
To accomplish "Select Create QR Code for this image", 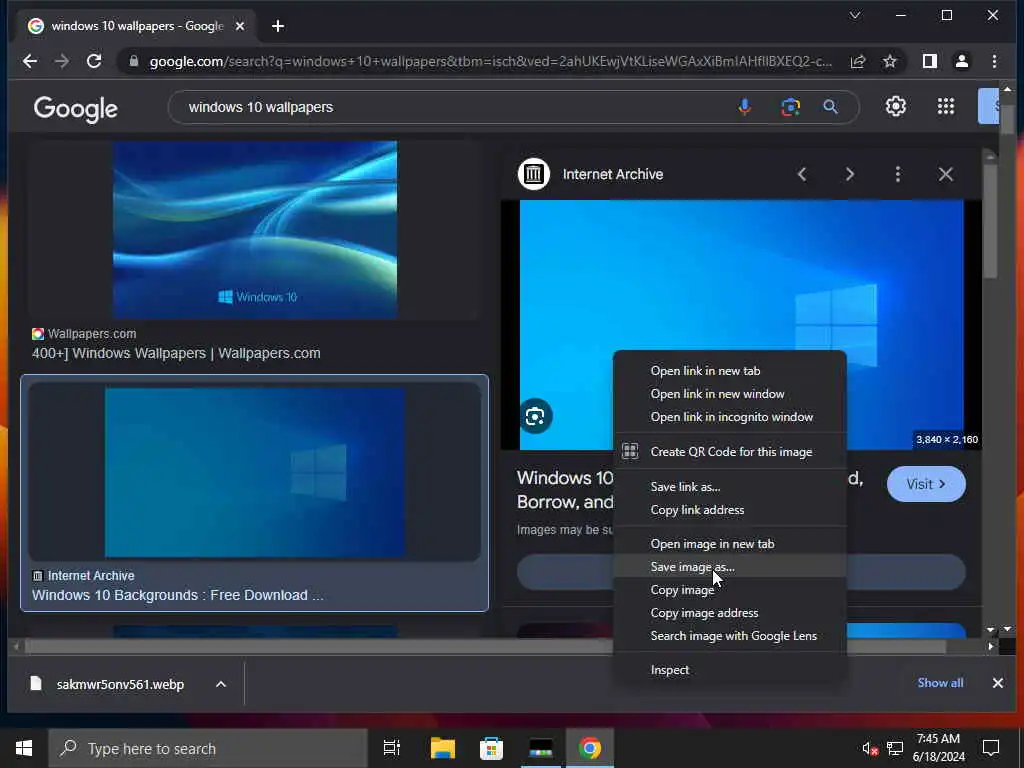I will (x=729, y=451).
